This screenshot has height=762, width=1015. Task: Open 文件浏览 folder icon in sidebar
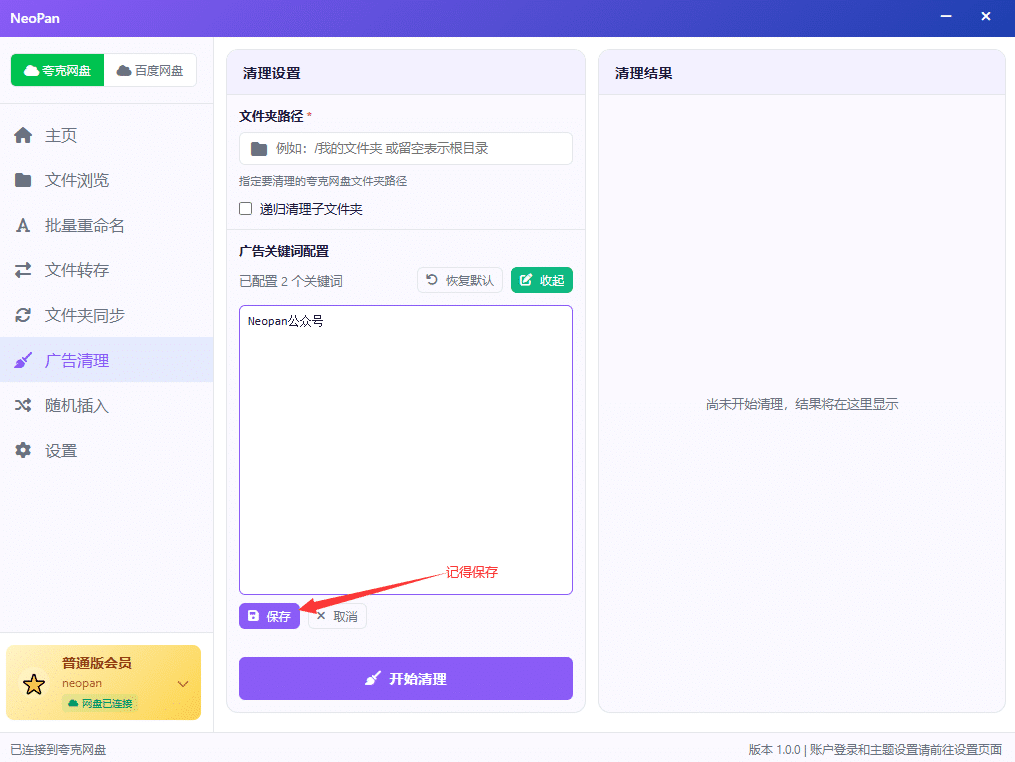(23, 180)
